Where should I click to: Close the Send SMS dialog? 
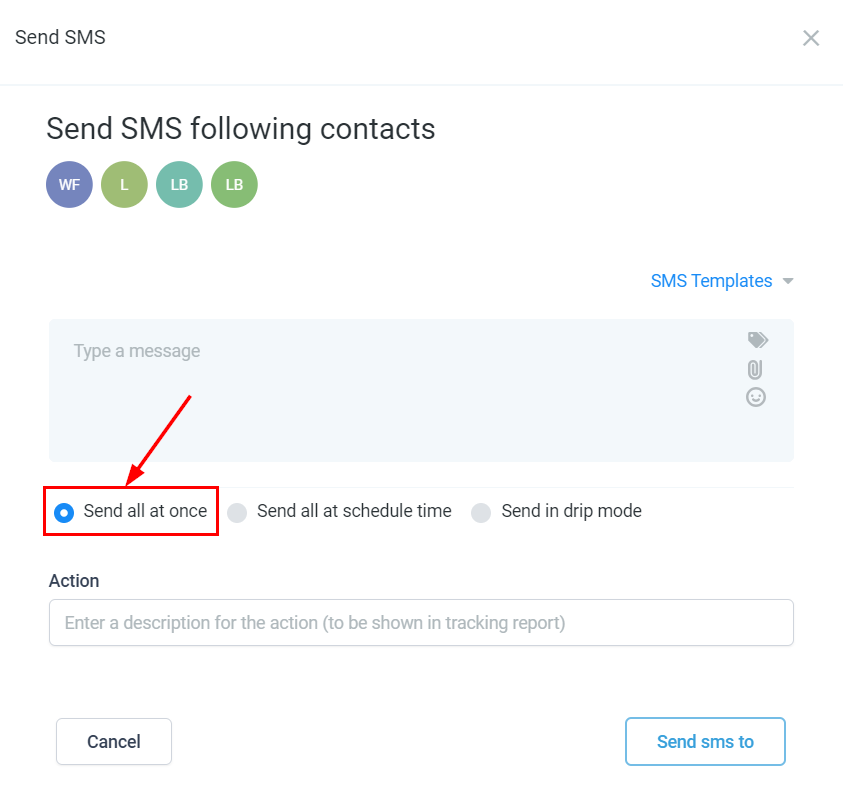811,38
